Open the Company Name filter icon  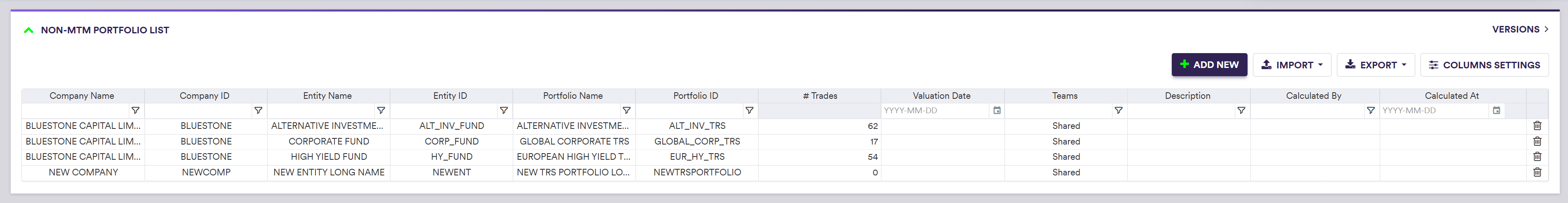135,111
